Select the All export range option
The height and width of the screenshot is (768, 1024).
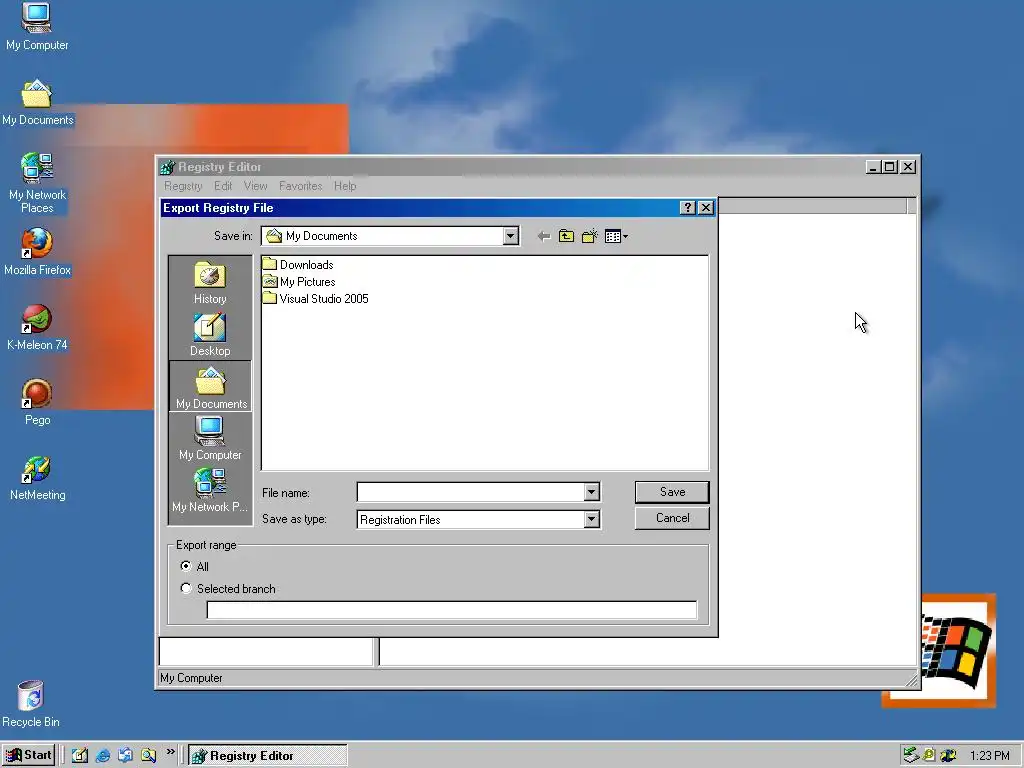[x=186, y=566]
